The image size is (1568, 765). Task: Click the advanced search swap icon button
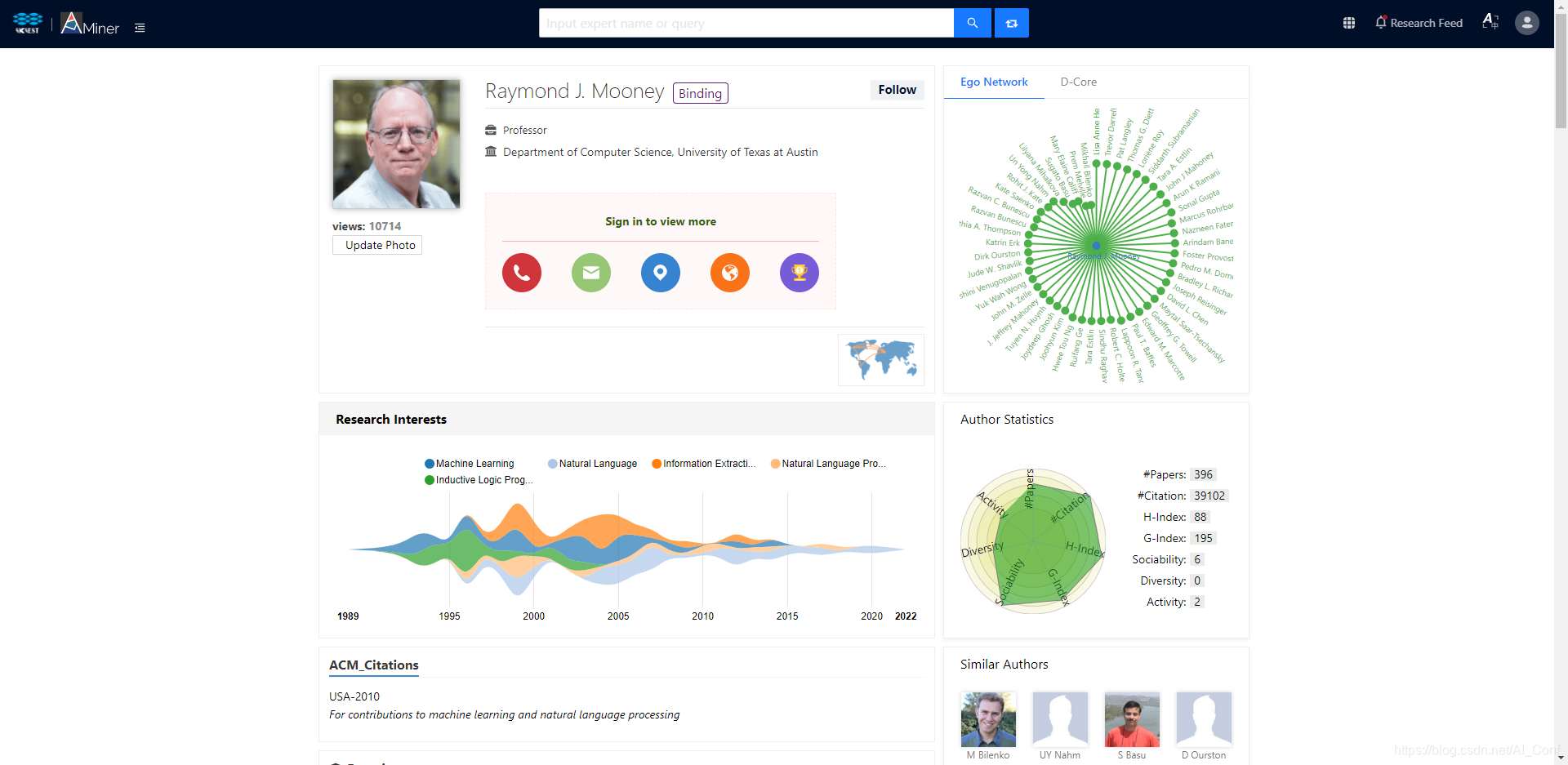tap(1012, 23)
